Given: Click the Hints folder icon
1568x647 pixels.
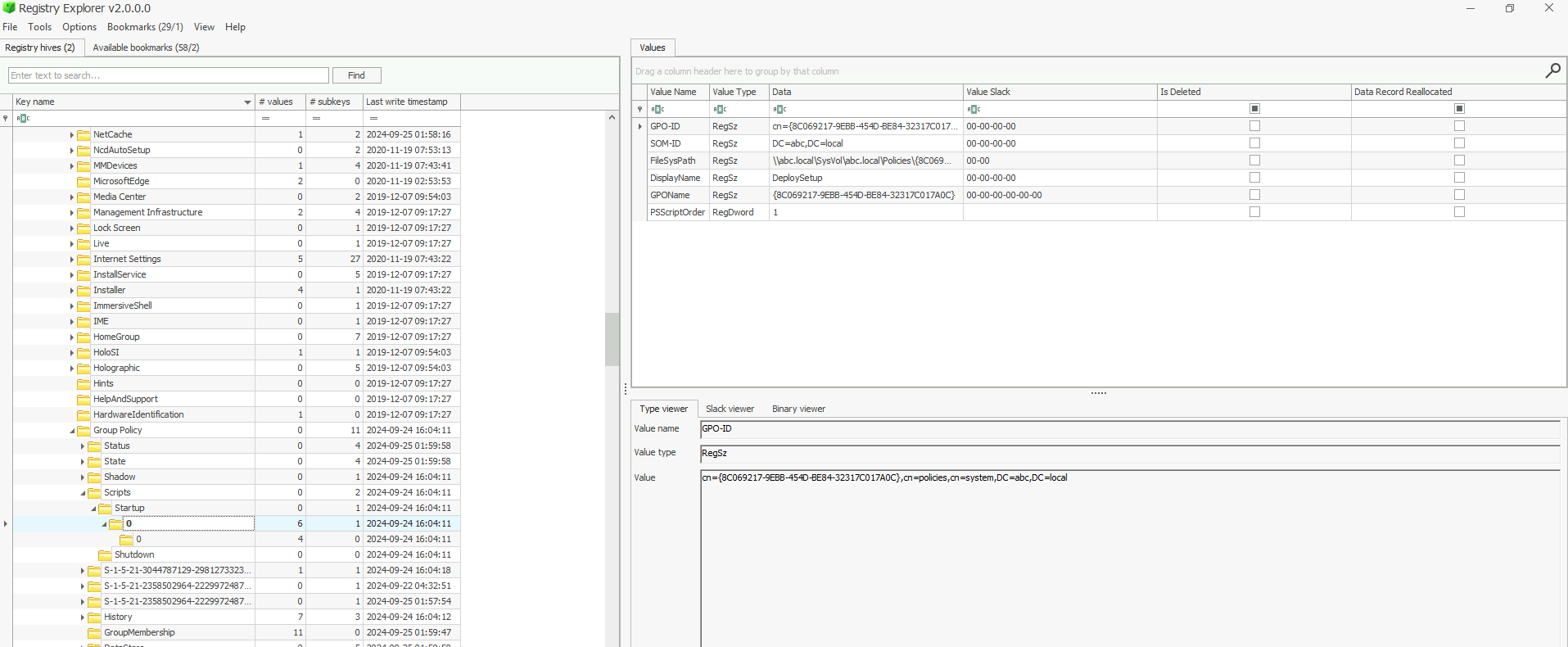Looking at the screenshot, I should coord(84,383).
